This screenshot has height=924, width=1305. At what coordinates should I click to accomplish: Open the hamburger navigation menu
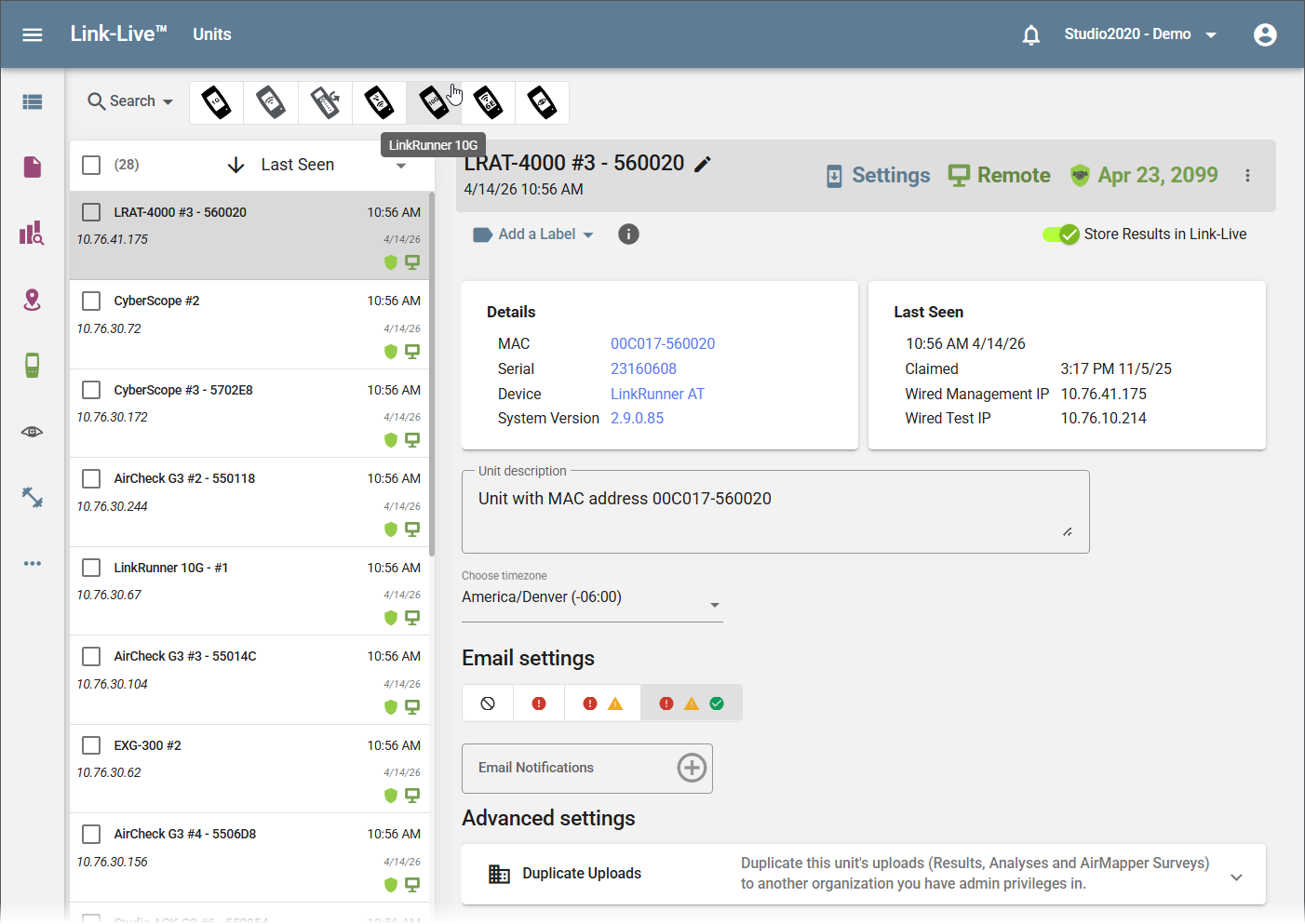coord(33,34)
